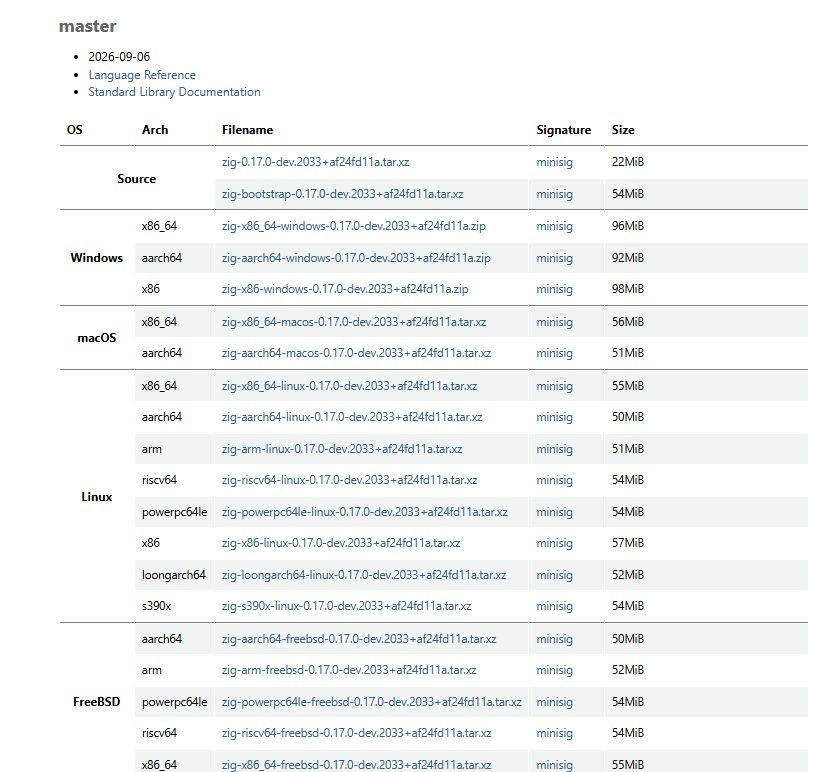Open Standard Library Documentation link
The image size is (822, 772).
(x=175, y=92)
